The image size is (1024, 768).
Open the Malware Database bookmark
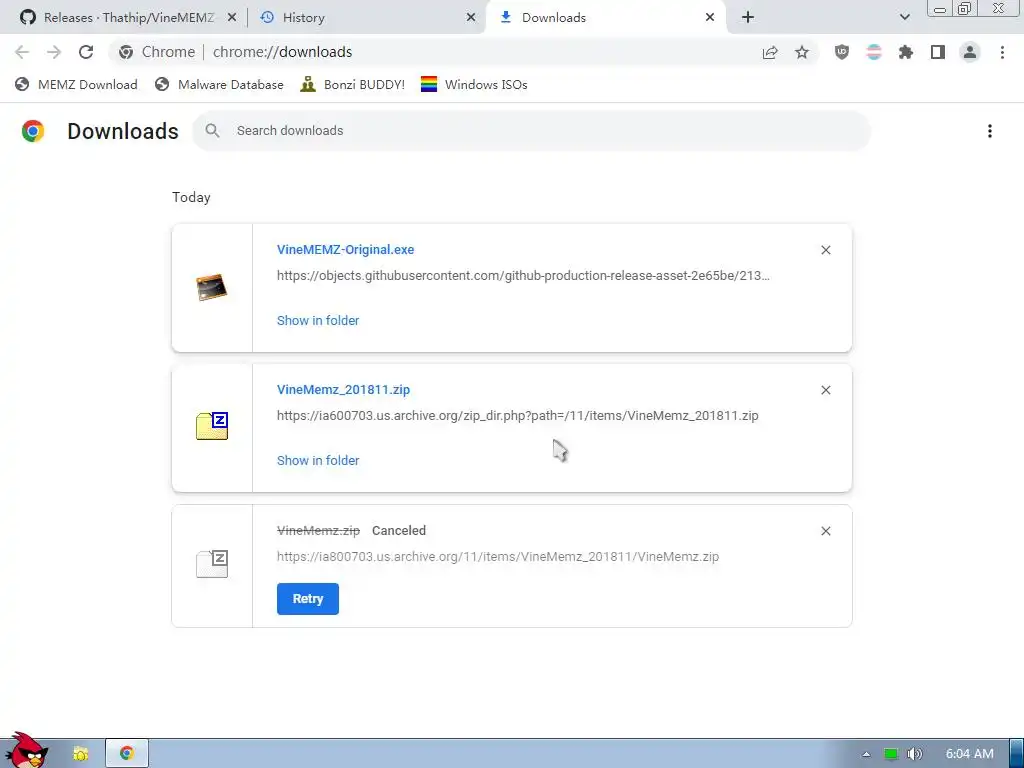[x=219, y=84]
